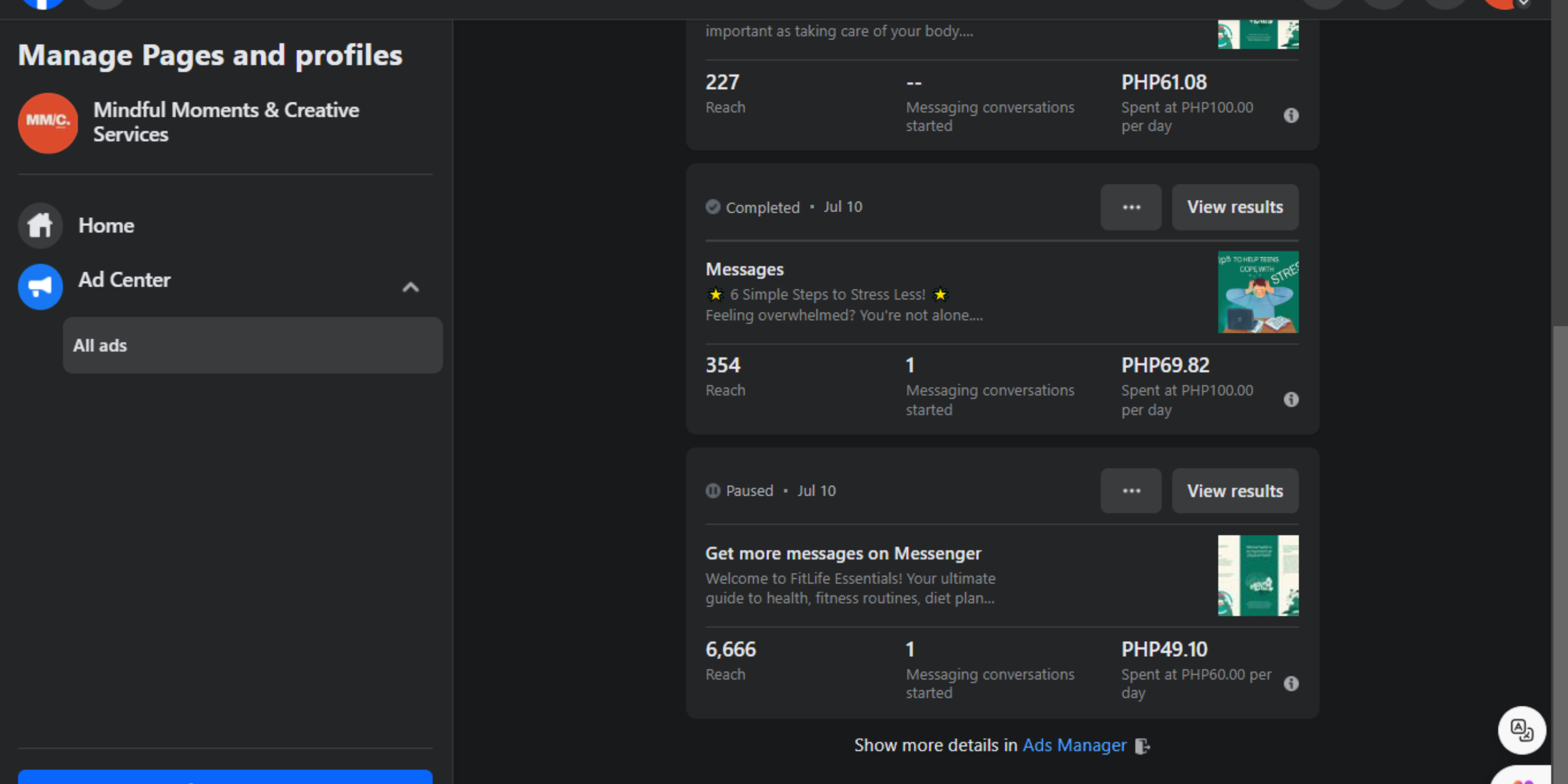This screenshot has height=784, width=1568.
Task: Collapse the Ad Center section chevron
Action: (411, 287)
